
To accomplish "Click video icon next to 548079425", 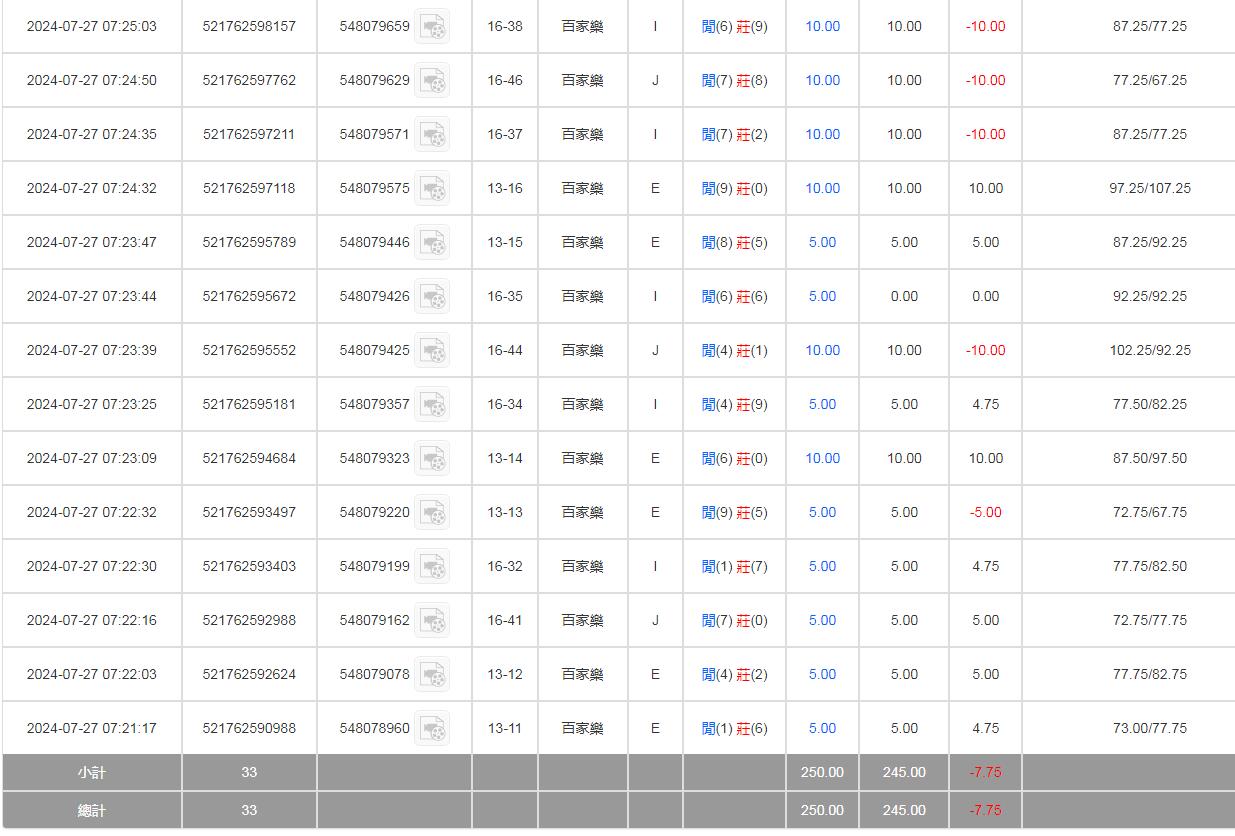I will click(432, 351).
